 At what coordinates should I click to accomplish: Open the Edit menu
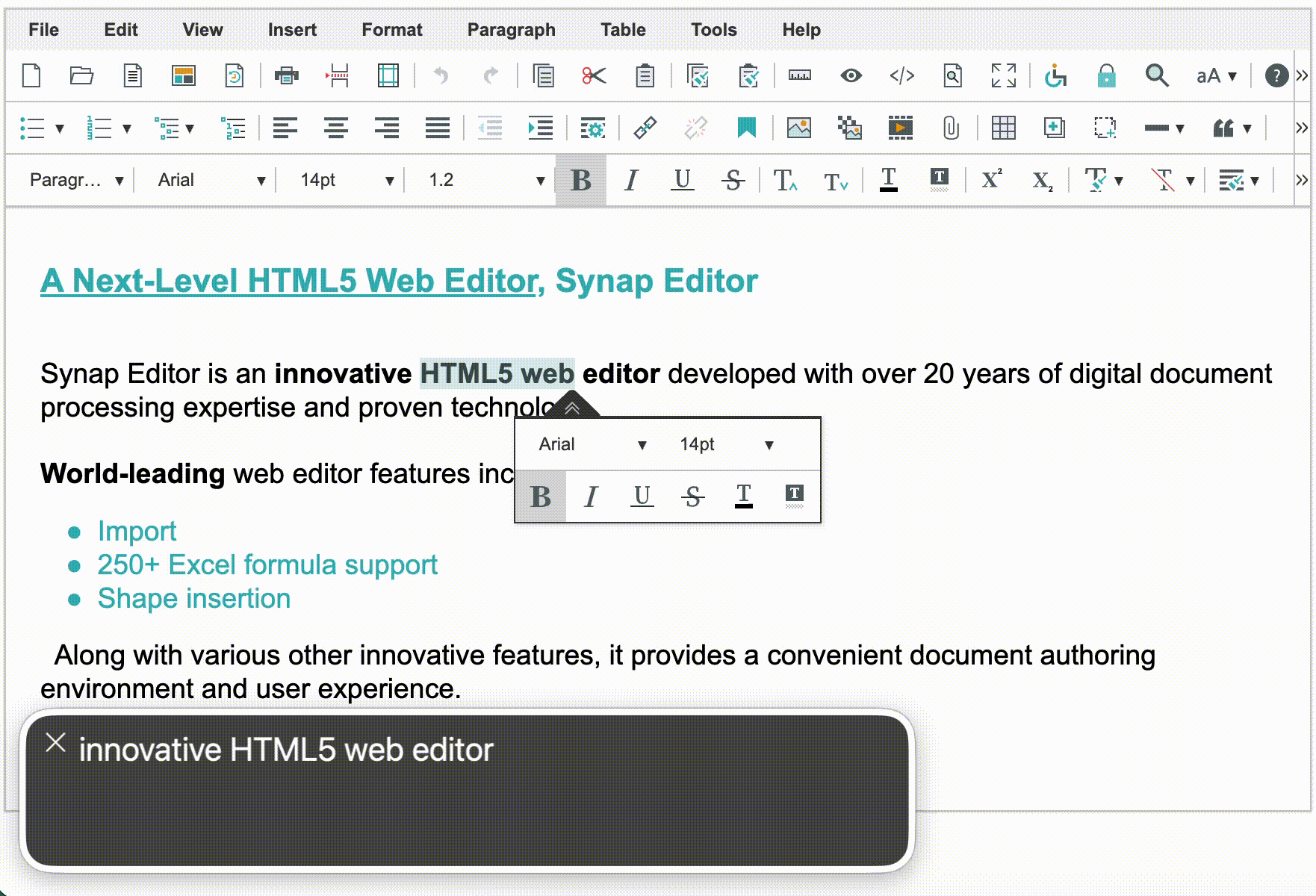(x=121, y=30)
